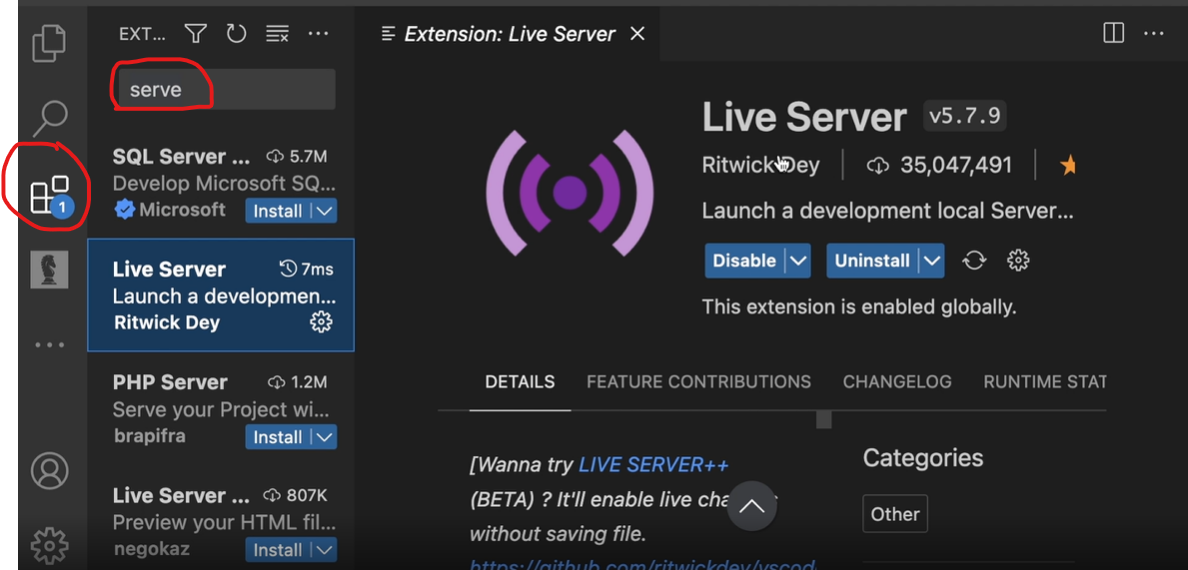Open the Extensions view icon
Viewport: 1188px width, 570px height.
[x=49, y=193]
